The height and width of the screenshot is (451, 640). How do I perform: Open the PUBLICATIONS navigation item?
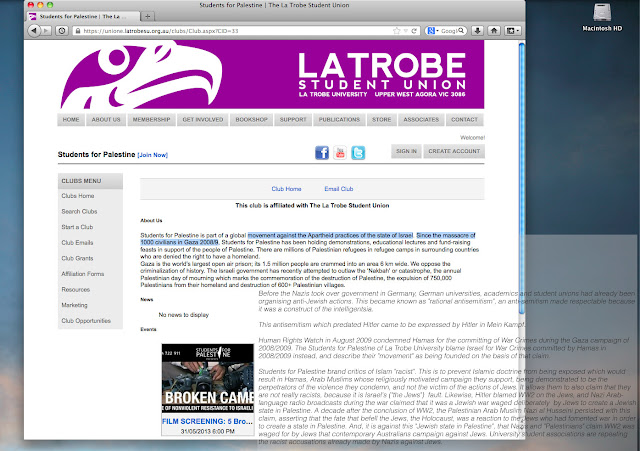(340, 120)
